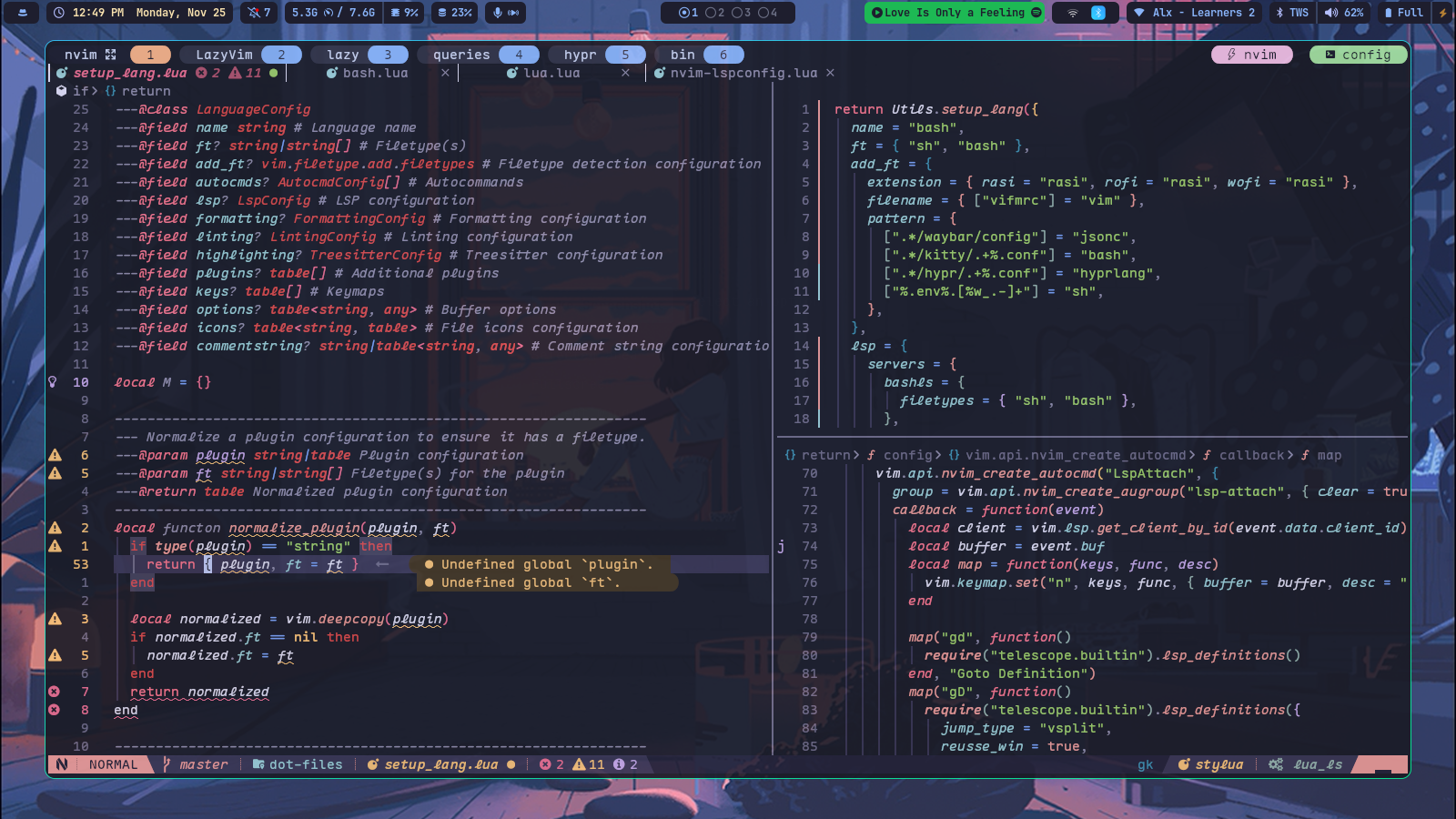Switch to the hypr tab
The image size is (1456, 819).
click(x=597, y=55)
